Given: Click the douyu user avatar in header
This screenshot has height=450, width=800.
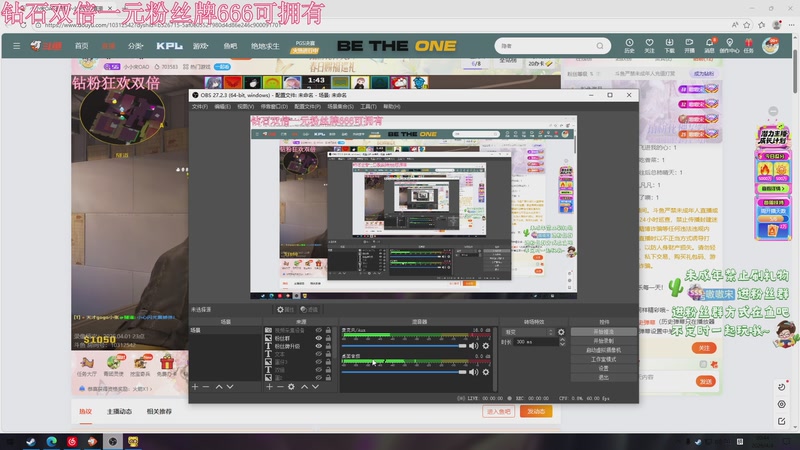Looking at the screenshot, I should [x=770, y=46].
